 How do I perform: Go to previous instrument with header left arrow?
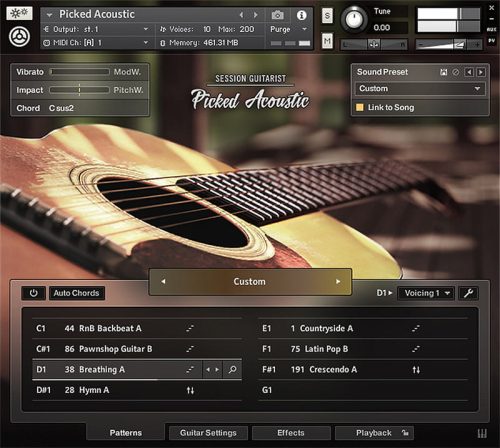241,15
